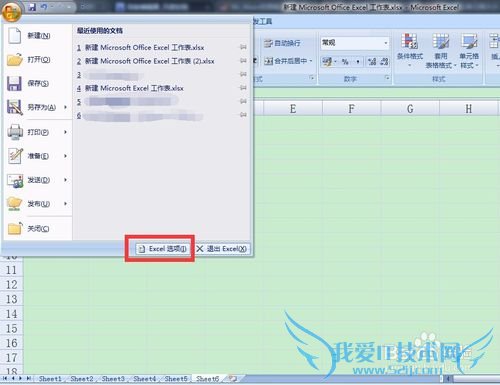500x385 pixels.
Task: Switch to the Sheet3 tab
Action: click(x=113, y=379)
